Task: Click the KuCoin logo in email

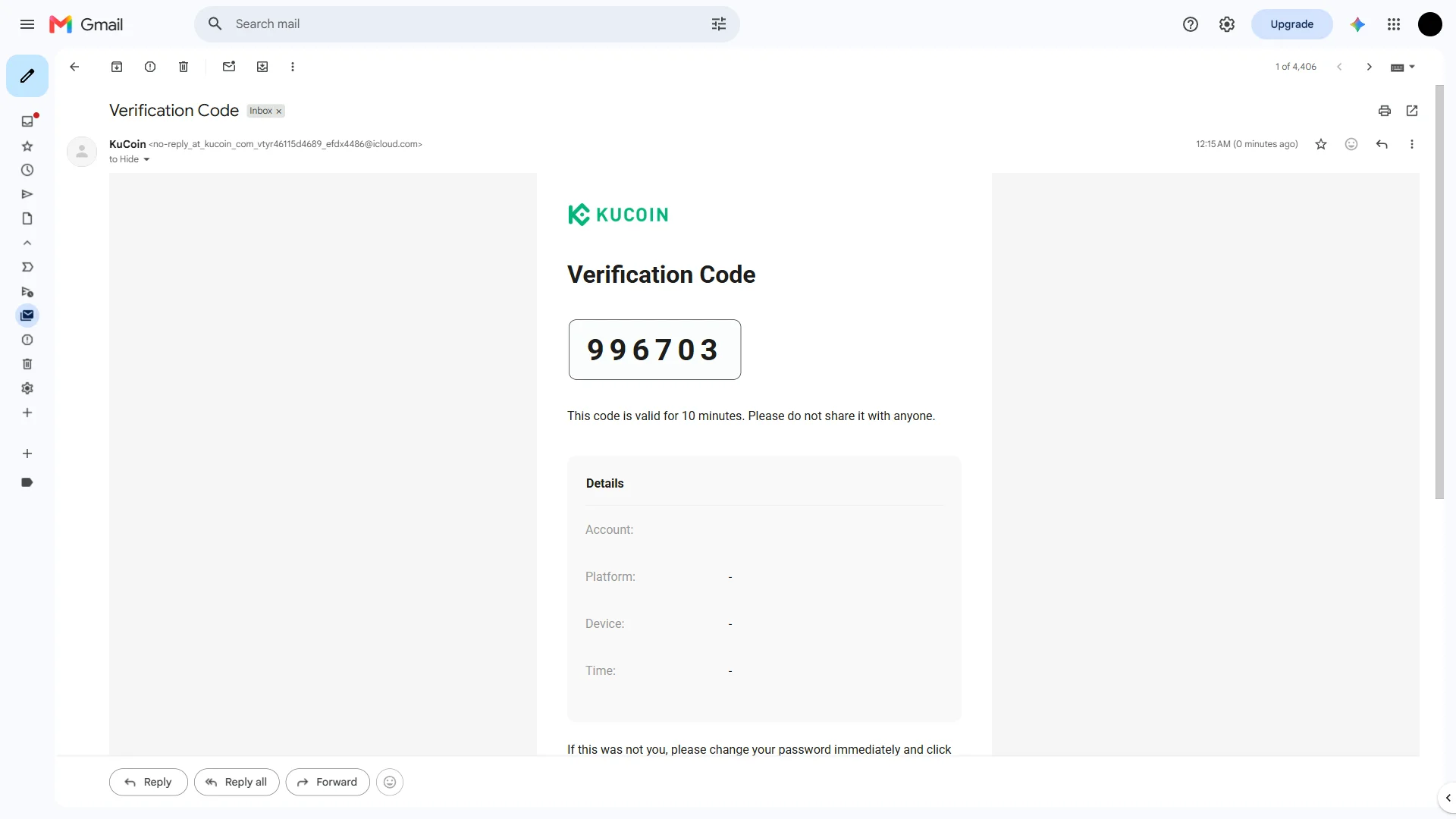Action: 618,215
